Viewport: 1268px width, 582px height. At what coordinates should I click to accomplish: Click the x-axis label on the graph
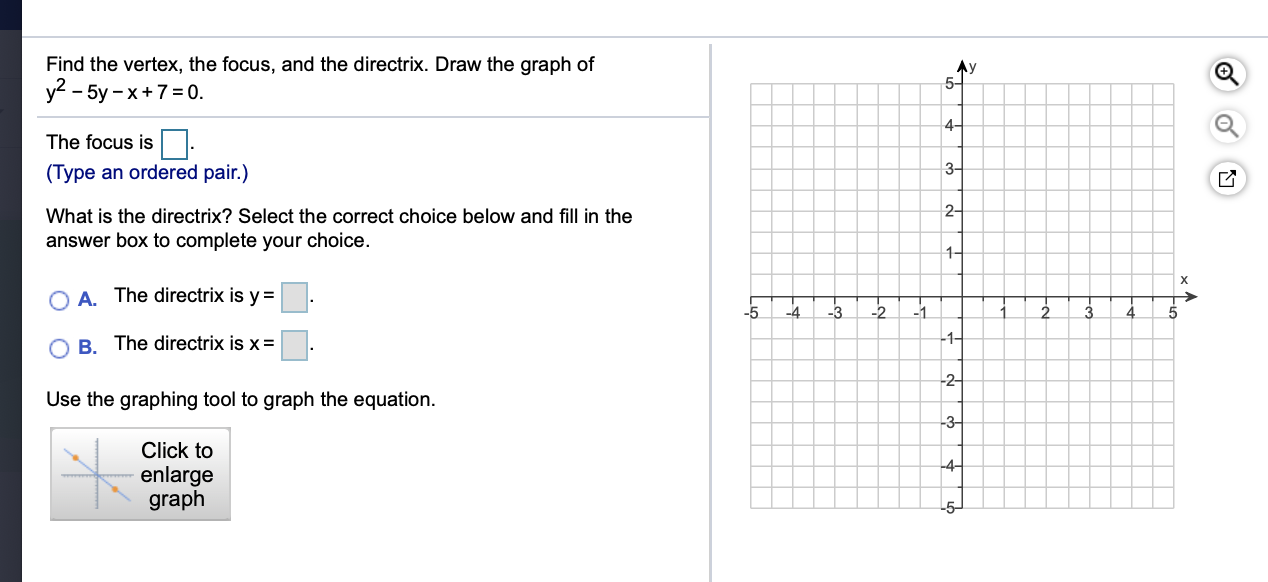click(1183, 281)
